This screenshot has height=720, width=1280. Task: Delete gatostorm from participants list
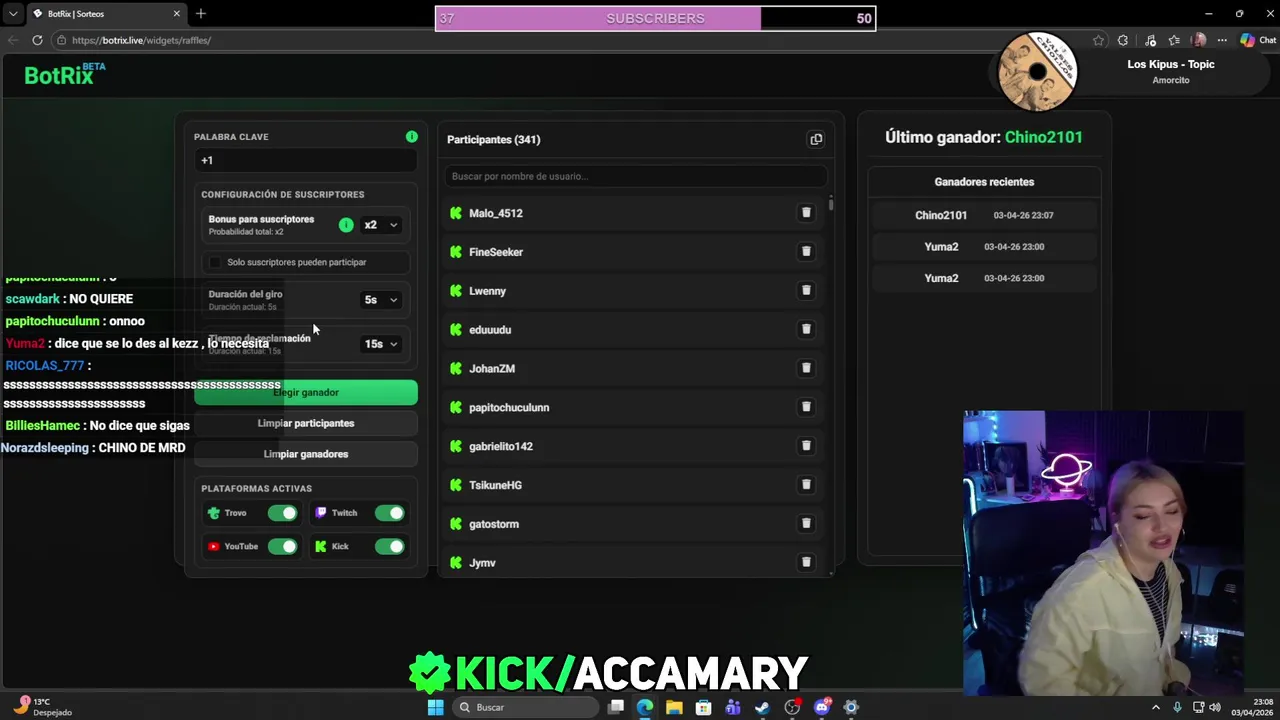point(806,524)
